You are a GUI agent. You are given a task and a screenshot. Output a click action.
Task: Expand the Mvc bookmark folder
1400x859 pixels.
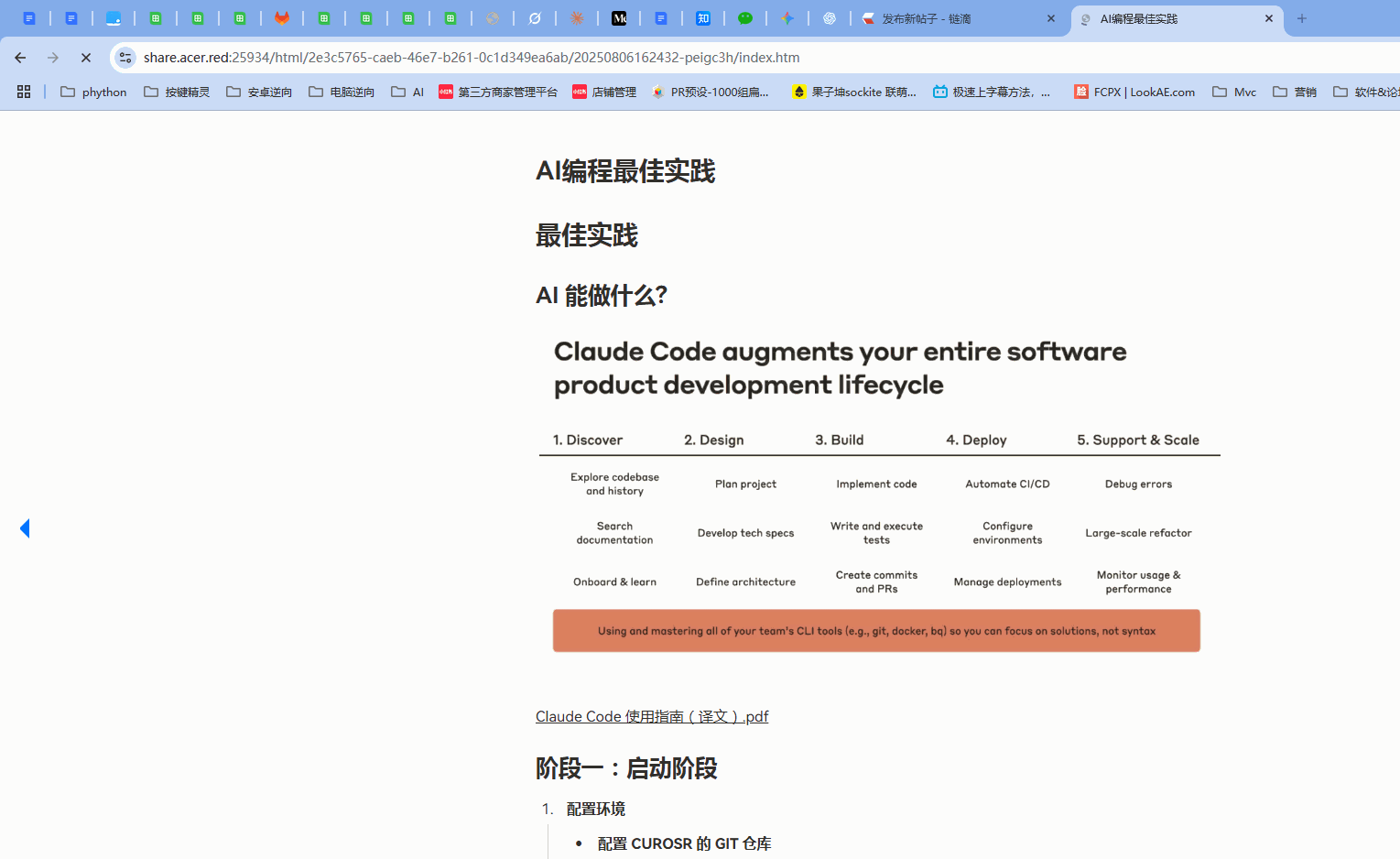(x=1233, y=92)
